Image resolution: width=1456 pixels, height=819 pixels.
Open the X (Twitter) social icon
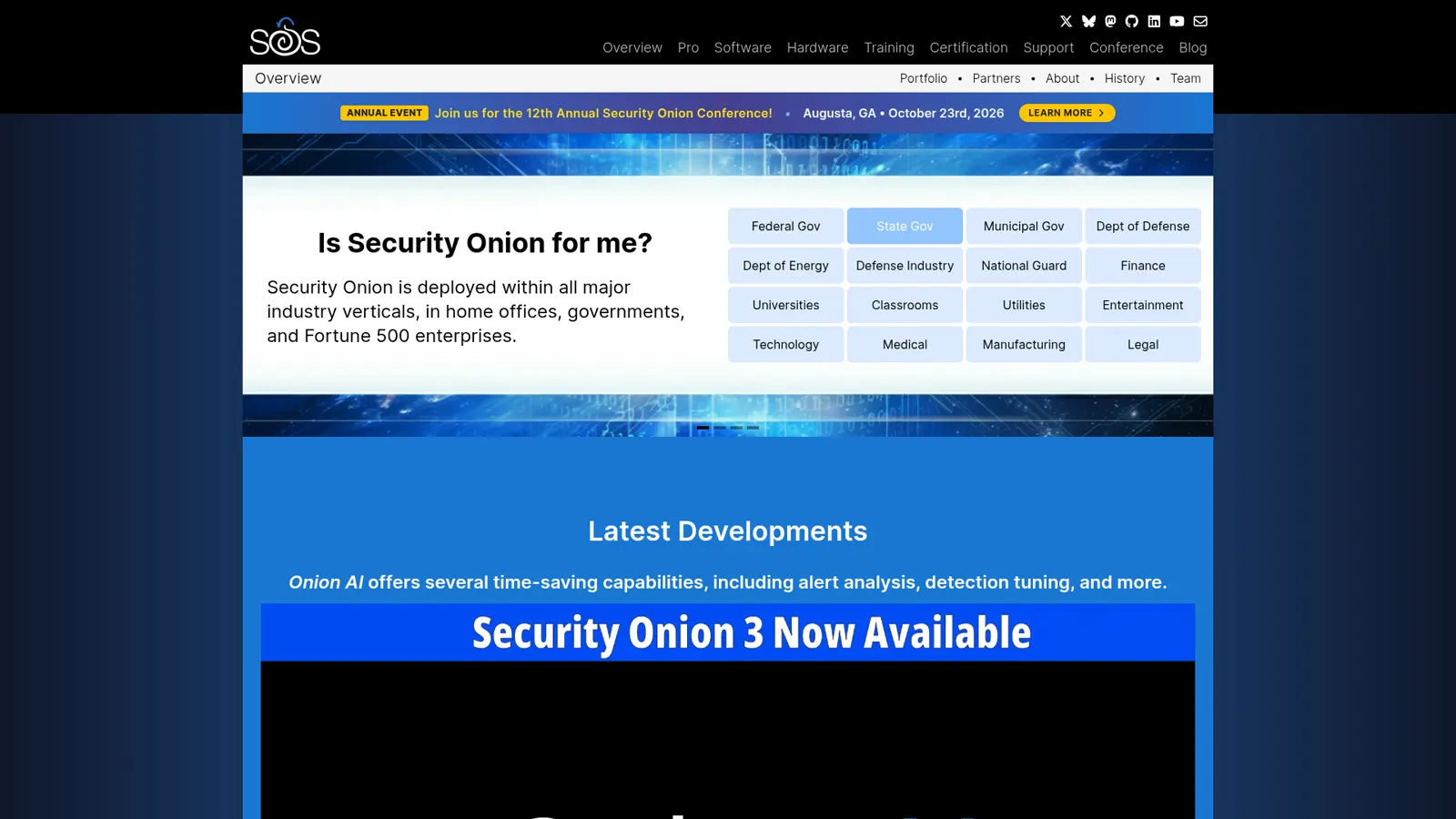pos(1066,21)
